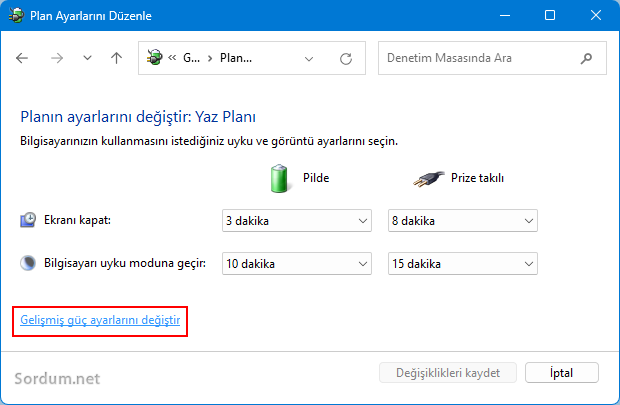Screen dimensions: 620x405
Task: Go forward with the right arrow
Action: click(57, 58)
